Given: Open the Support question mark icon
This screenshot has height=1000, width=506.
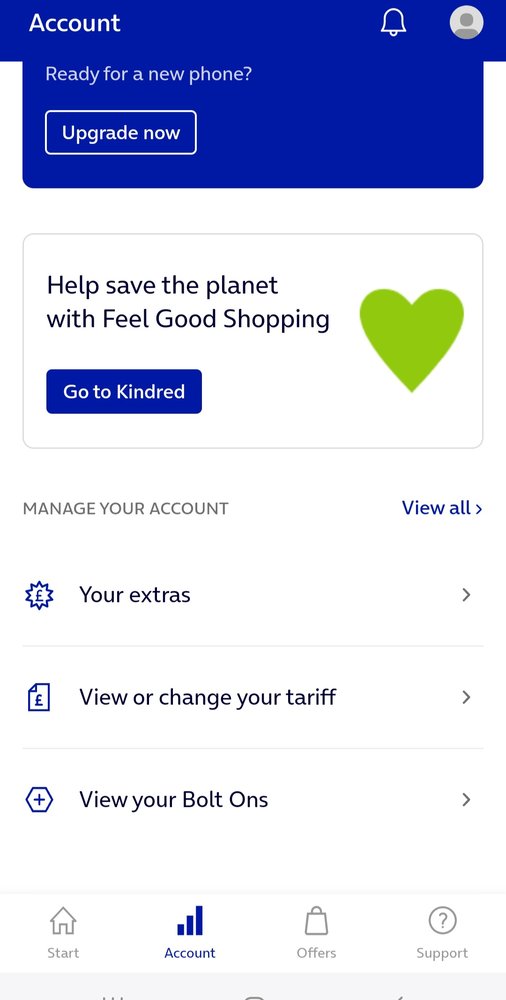Looking at the screenshot, I should [x=442, y=921].
